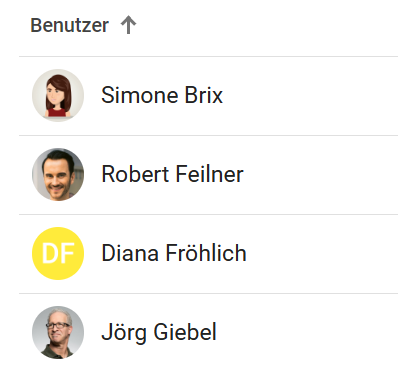
Task: Select blank area of Jörg Giebel row
Action: [307, 333]
